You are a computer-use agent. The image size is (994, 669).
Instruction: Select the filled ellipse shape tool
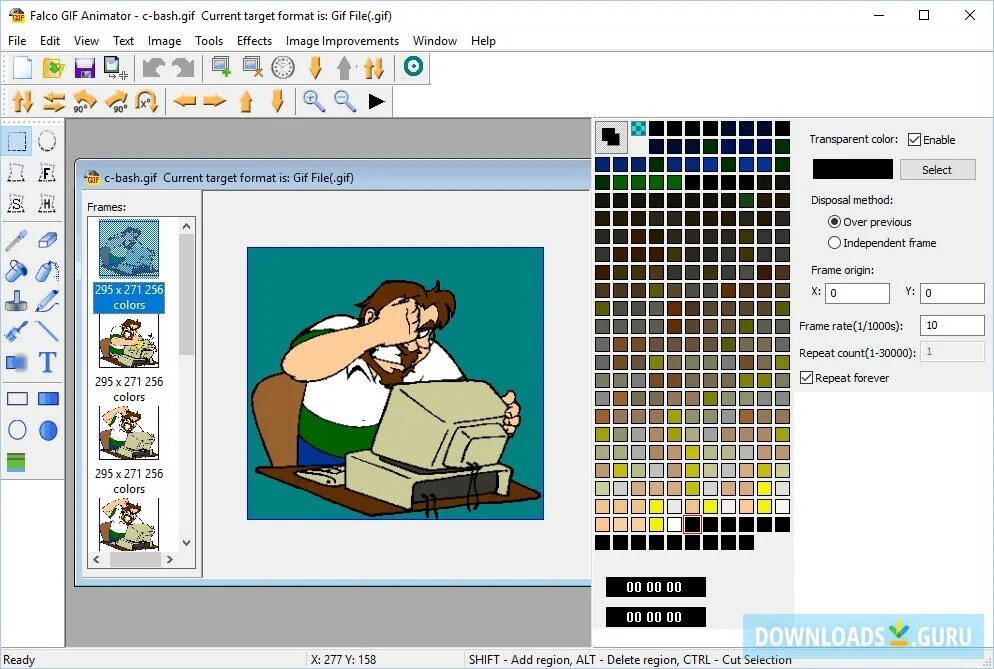(48, 431)
